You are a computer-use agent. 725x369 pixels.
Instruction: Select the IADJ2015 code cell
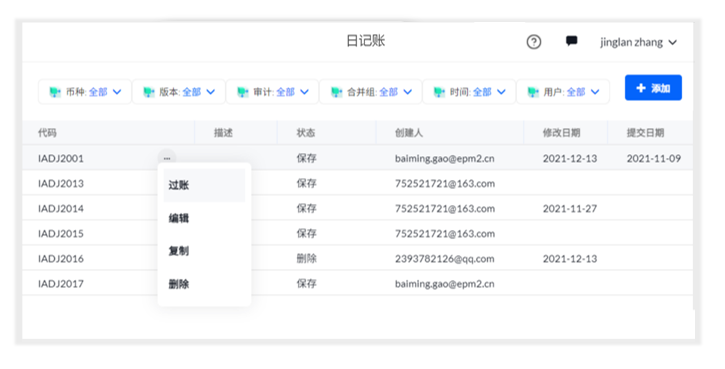coord(61,234)
